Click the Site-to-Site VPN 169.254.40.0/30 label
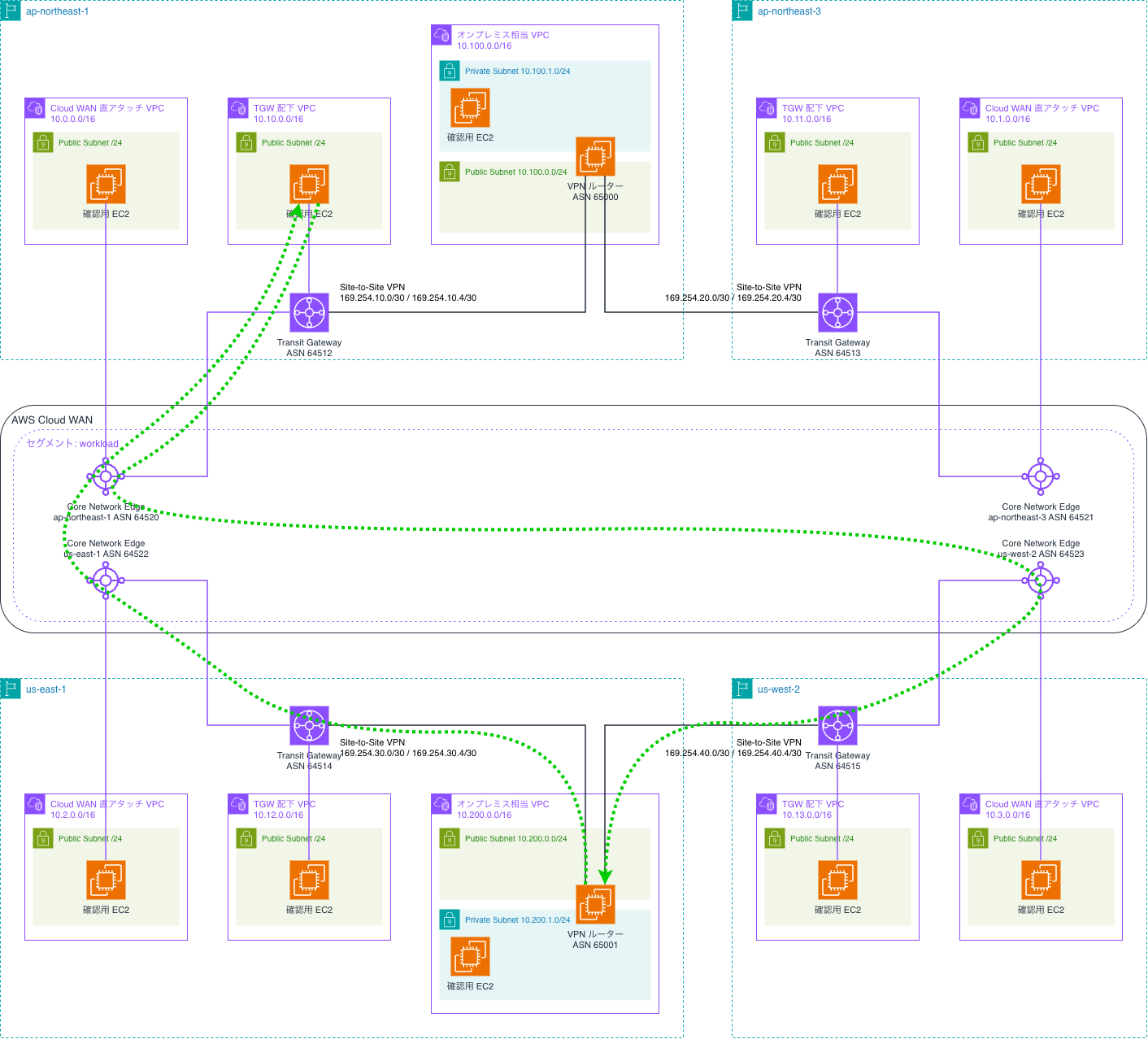 tap(733, 748)
